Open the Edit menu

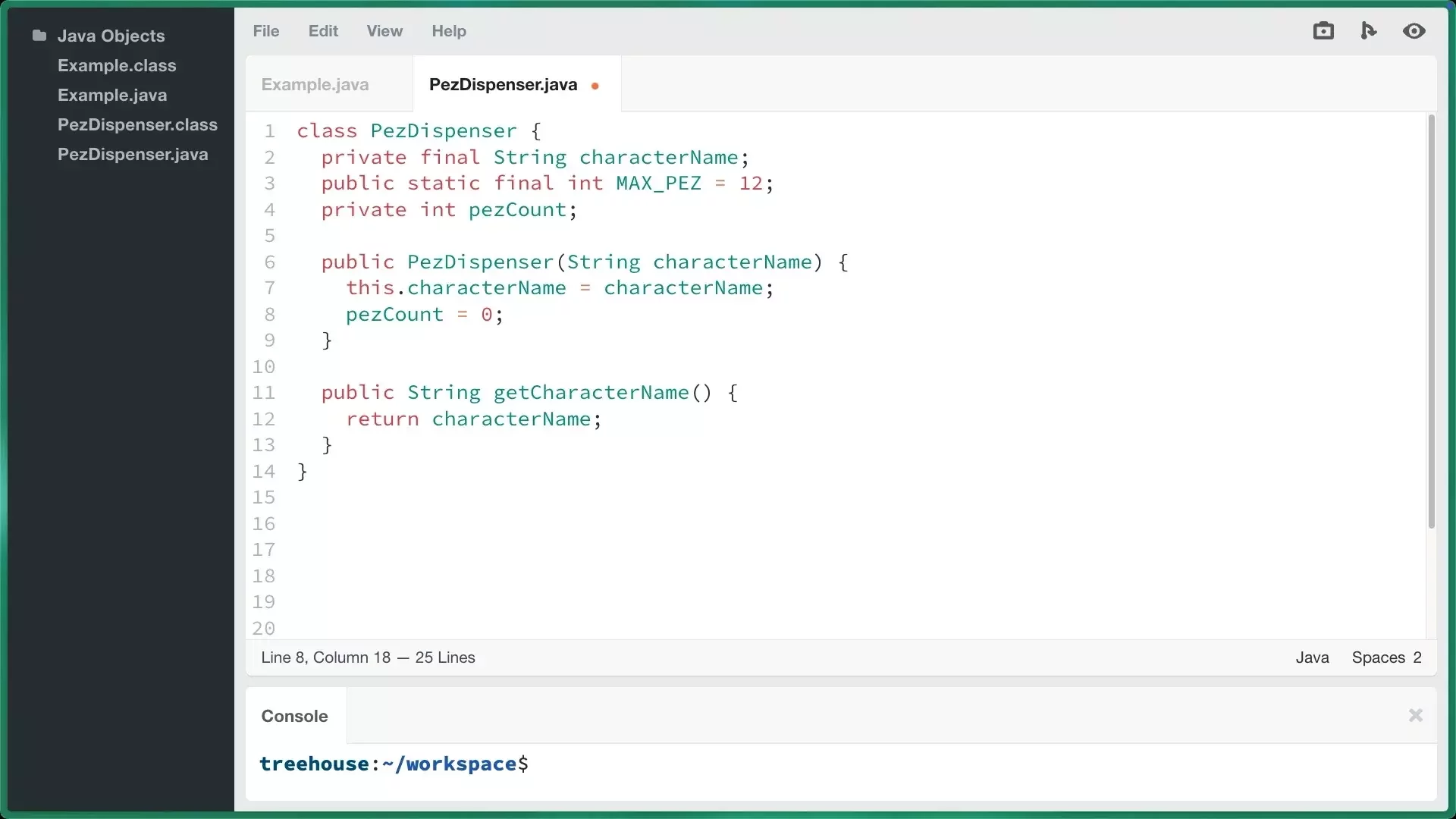click(x=323, y=31)
